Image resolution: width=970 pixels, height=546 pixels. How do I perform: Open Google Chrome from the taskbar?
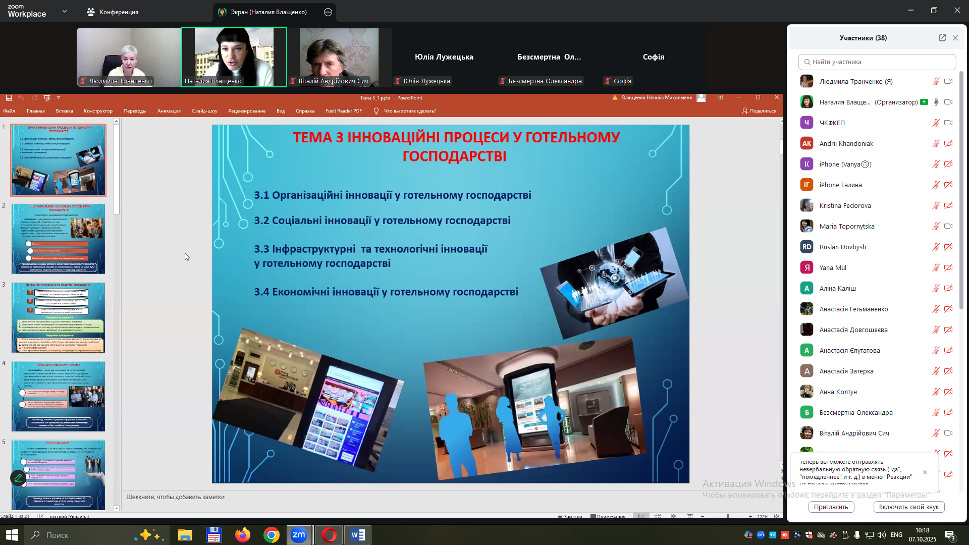coord(271,535)
